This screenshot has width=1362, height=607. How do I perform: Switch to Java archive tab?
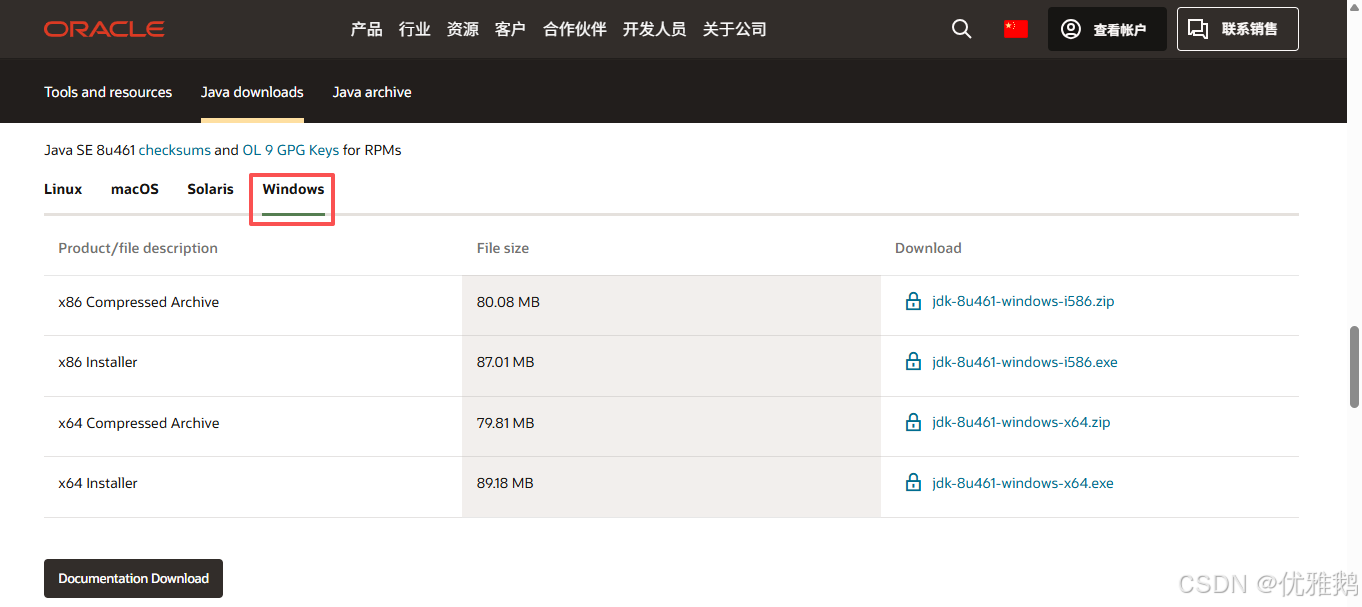[372, 92]
